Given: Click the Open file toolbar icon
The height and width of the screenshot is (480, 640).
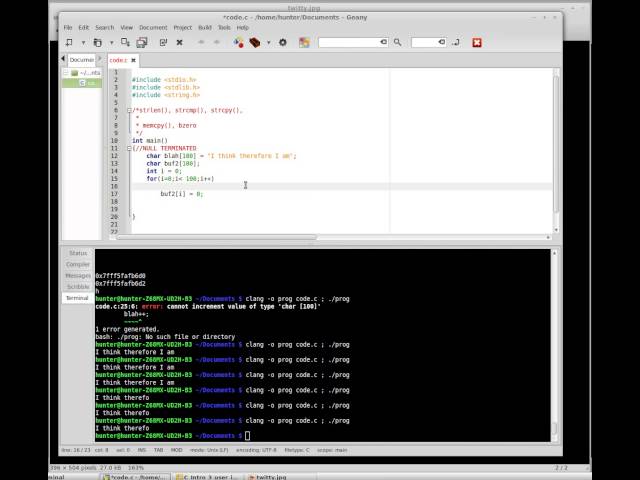Looking at the screenshot, I should pos(98,42).
